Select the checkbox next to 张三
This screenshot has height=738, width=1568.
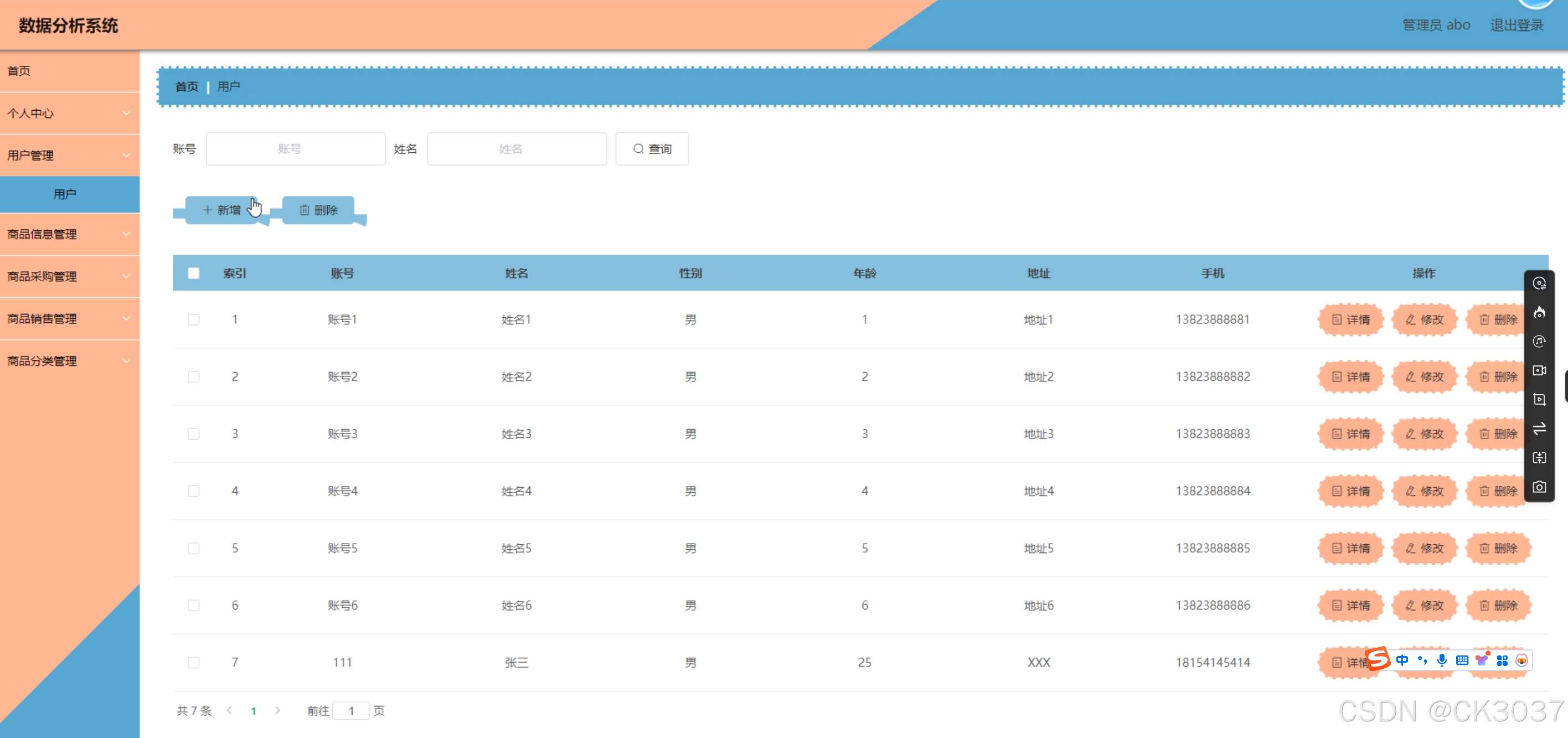tap(194, 663)
